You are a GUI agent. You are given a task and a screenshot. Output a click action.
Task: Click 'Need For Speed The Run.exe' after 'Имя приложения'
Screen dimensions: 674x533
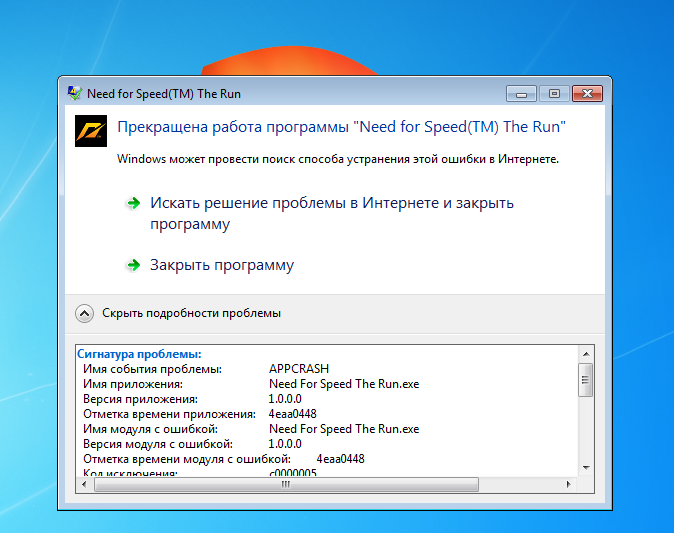(x=344, y=384)
